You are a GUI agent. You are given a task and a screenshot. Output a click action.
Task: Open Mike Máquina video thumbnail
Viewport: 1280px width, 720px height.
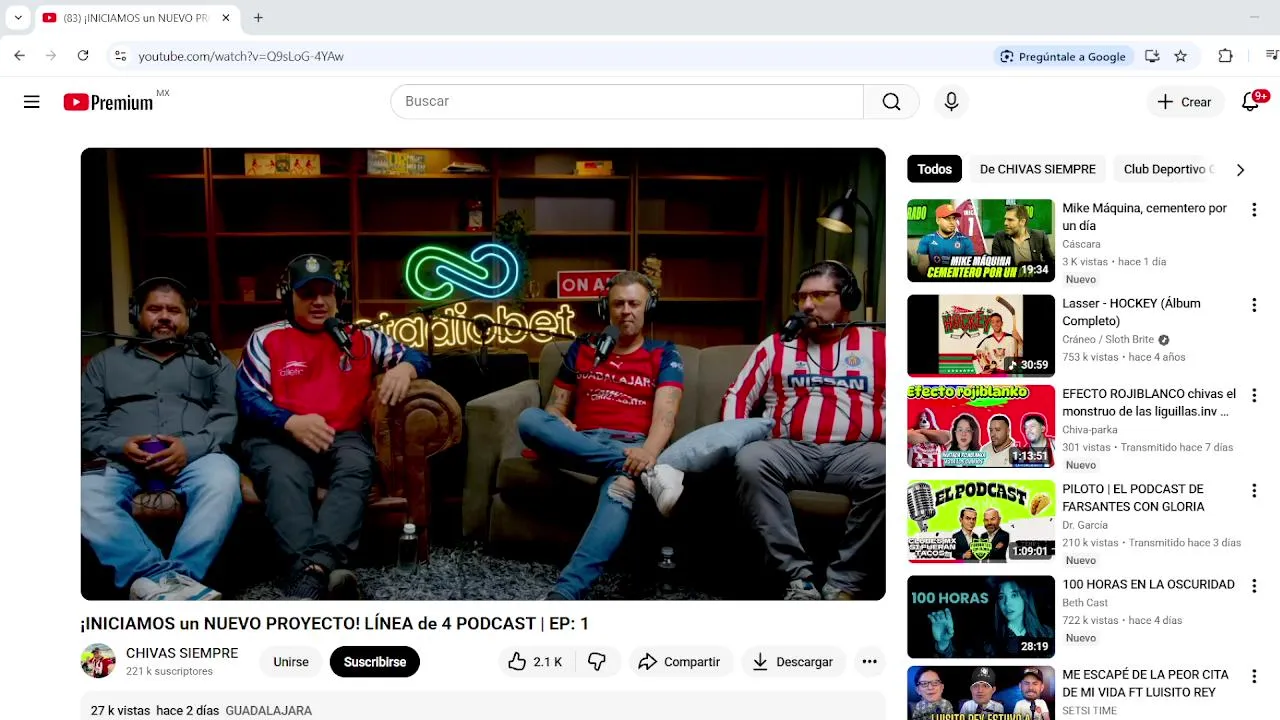pos(981,241)
